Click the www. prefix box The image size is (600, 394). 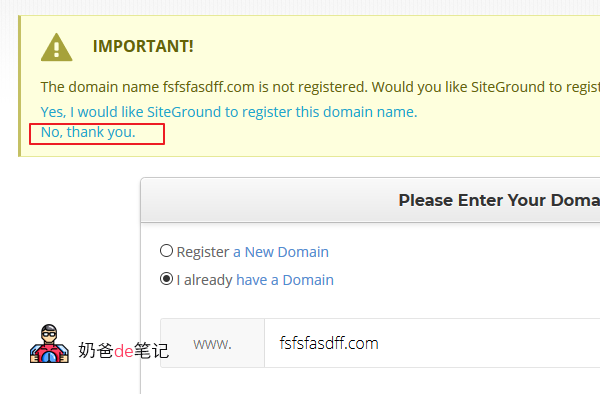[212, 343]
